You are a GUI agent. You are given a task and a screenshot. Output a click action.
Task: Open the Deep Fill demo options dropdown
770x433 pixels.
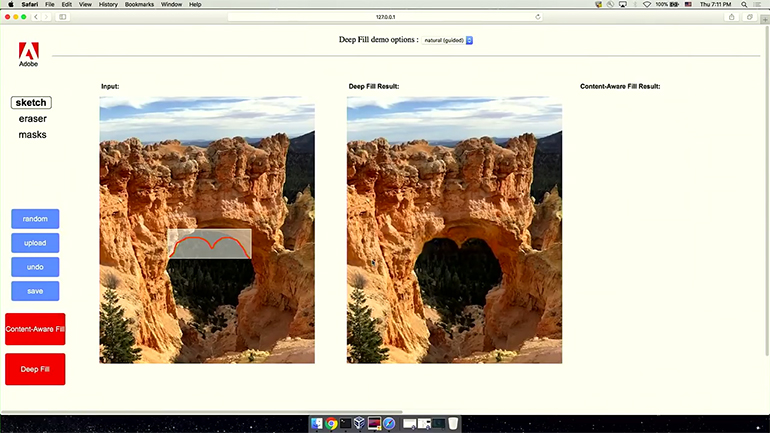pos(448,40)
